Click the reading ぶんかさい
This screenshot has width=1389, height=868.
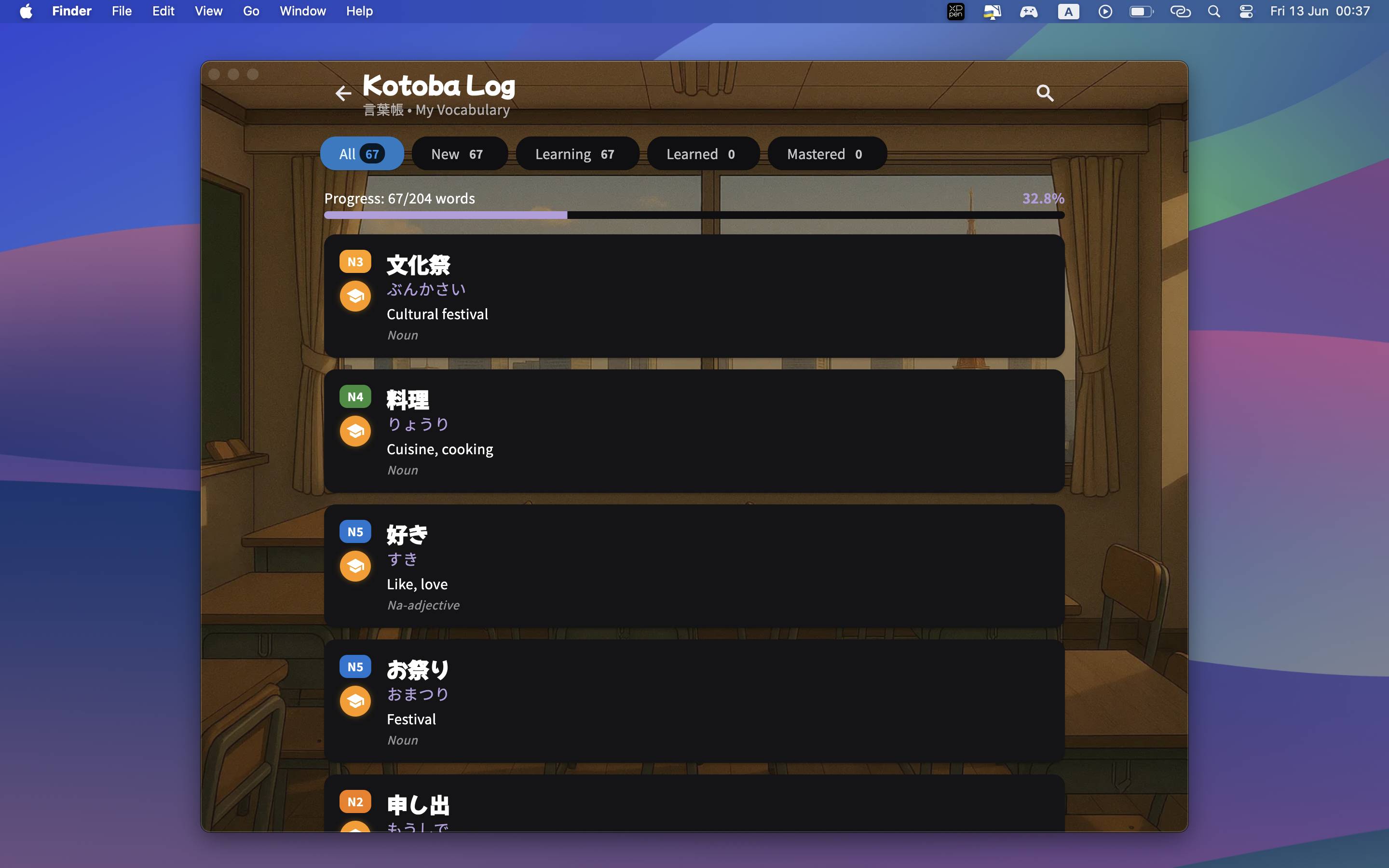[426, 289]
